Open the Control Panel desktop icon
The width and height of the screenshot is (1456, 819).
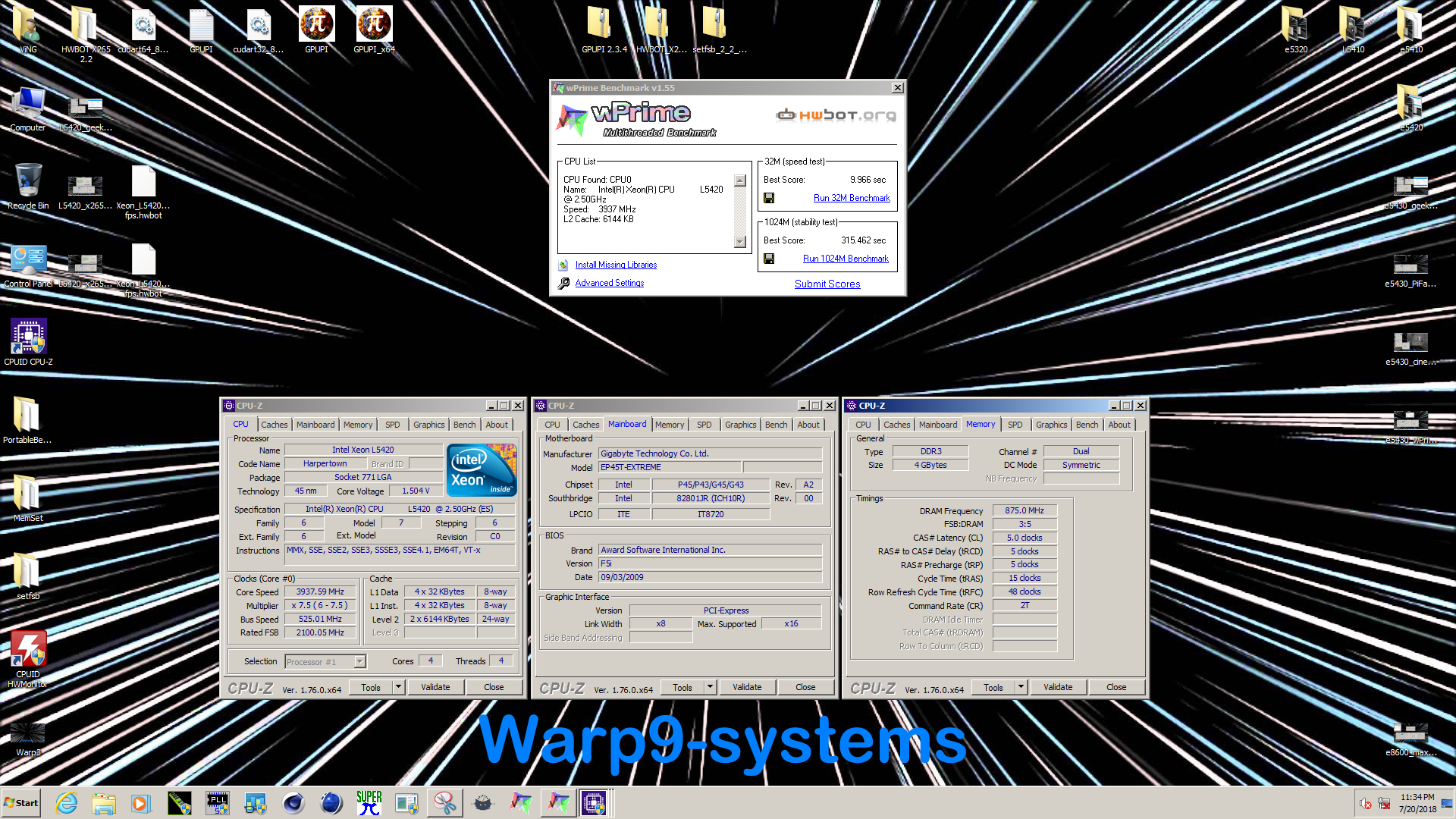tap(28, 259)
